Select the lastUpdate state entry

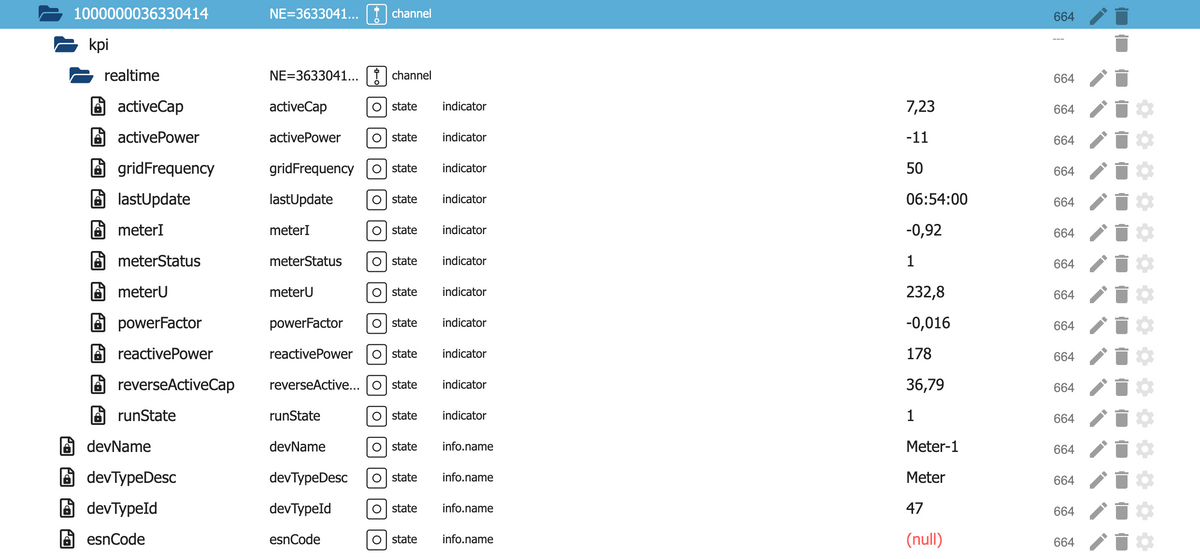coord(153,199)
